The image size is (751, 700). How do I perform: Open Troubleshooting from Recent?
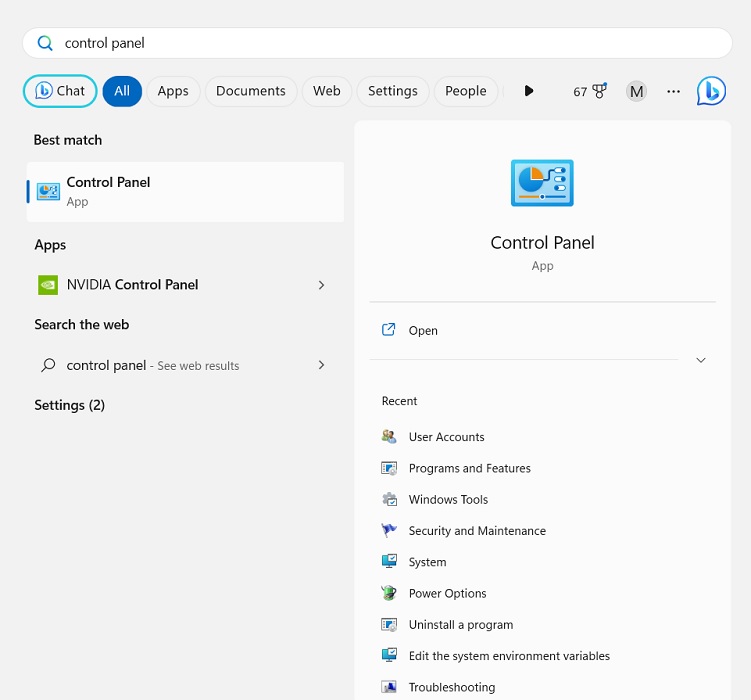pos(452,688)
